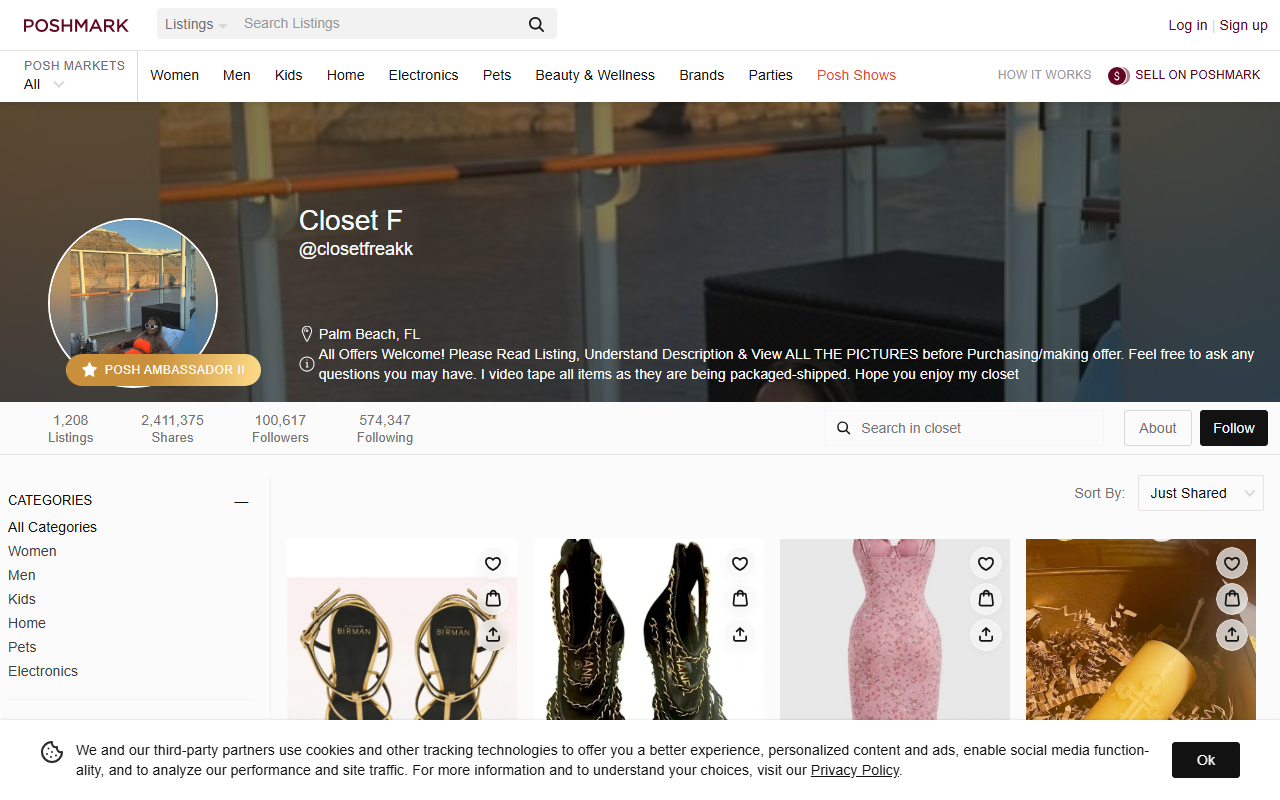Viewport: 1280px width, 800px height.
Task: Click the Log in link
Action: [x=1188, y=25]
